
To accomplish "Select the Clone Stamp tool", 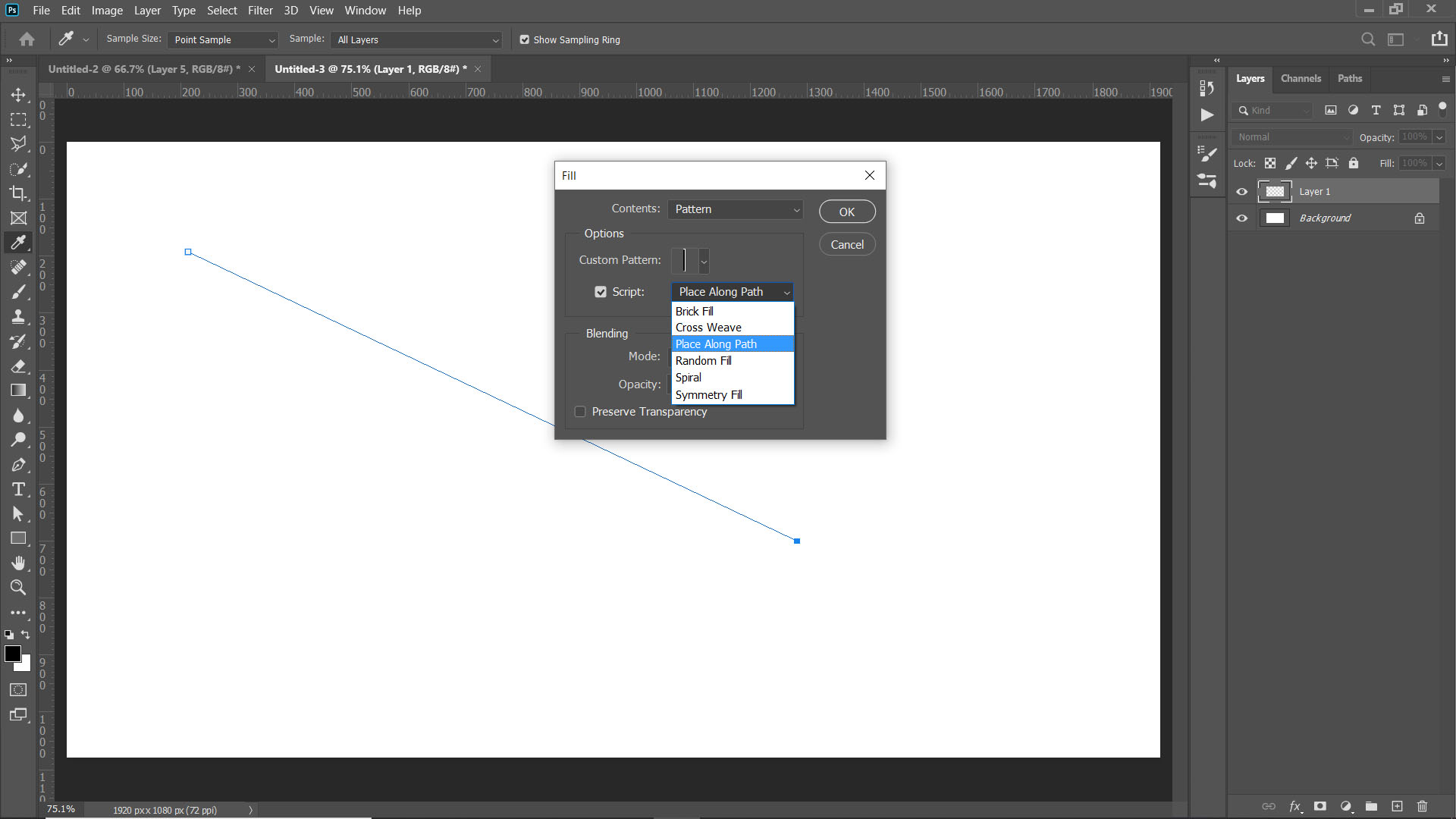I will tap(19, 316).
